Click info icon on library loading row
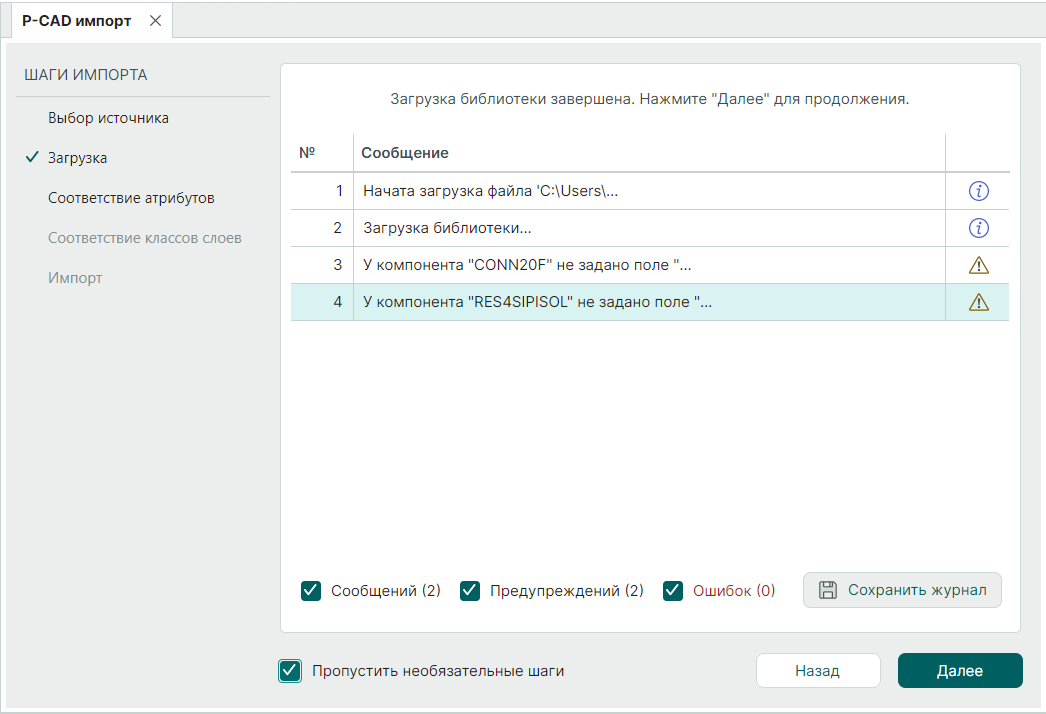Viewport: 1046px width, 714px height. point(978,228)
